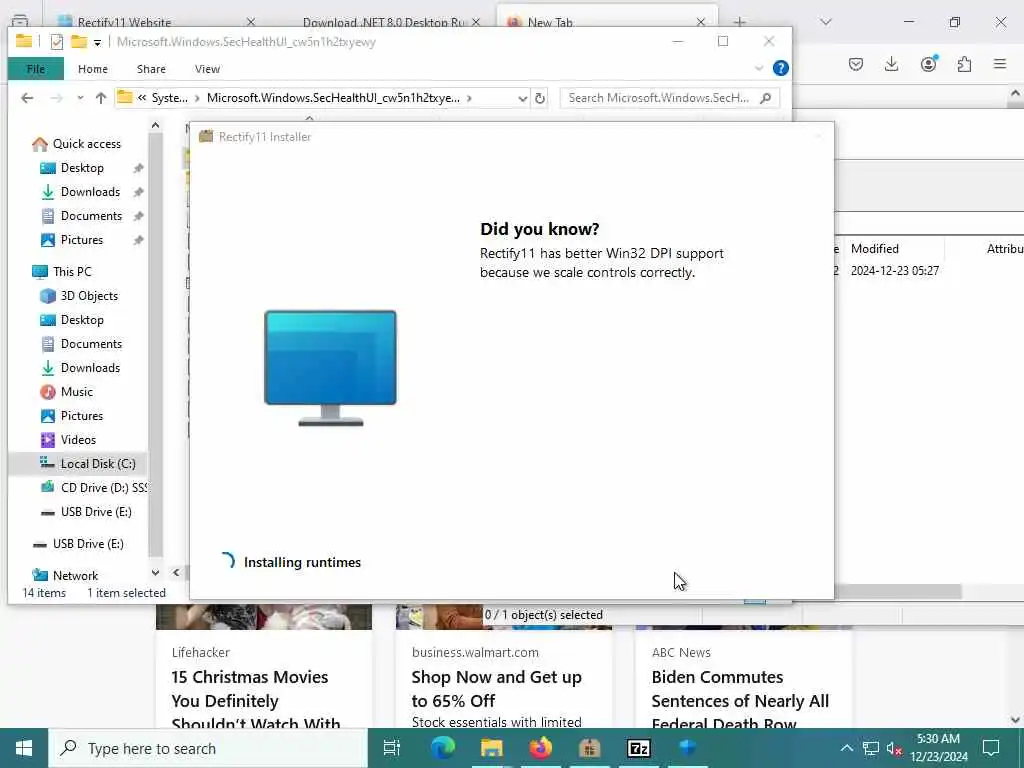Open pinned Downloads under Quick access
1024x768 pixels.
(x=90, y=192)
